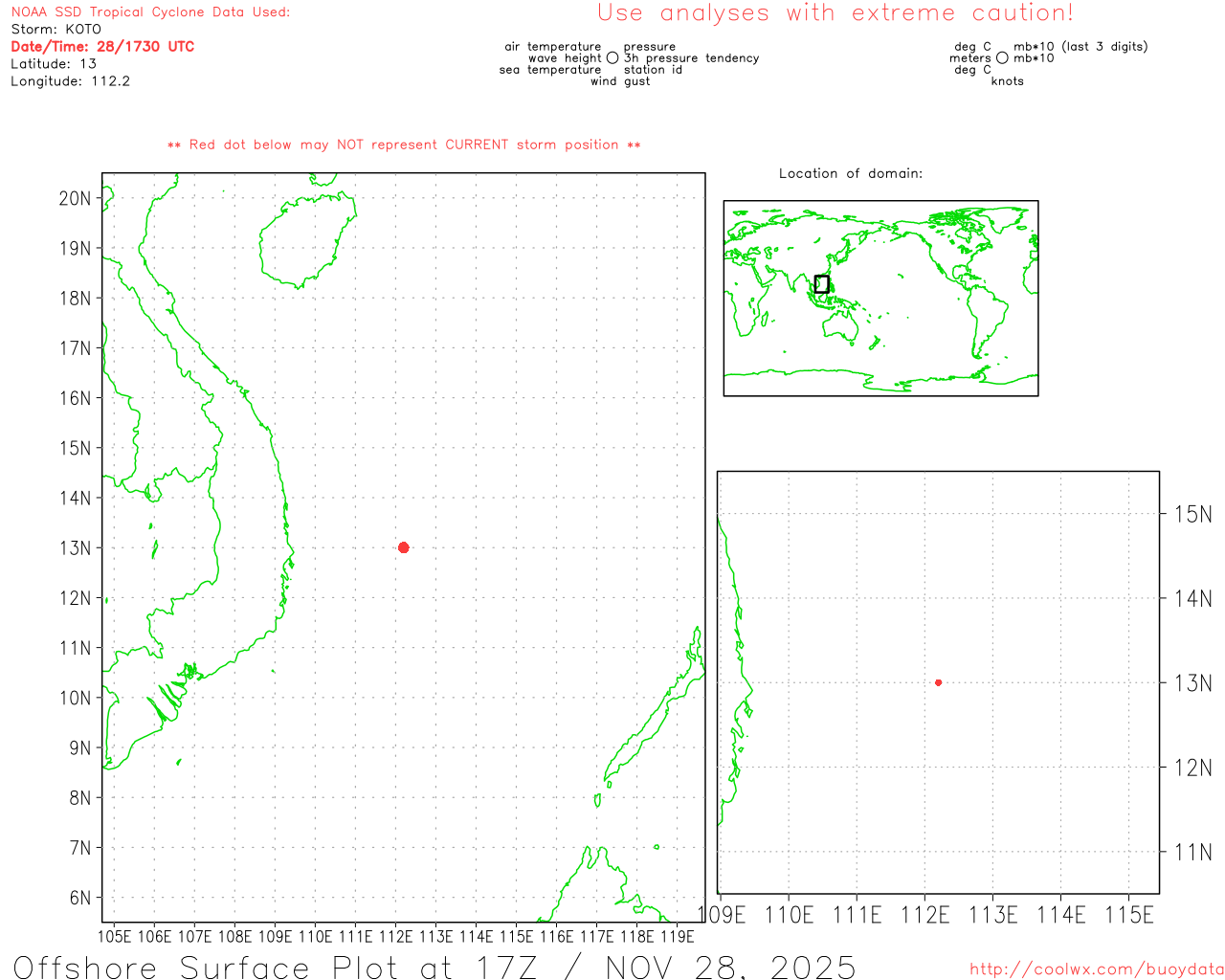This screenshot has width=1225, height=980.
Task: Click the 'Location of domain:' caption
Action: coord(850,173)
